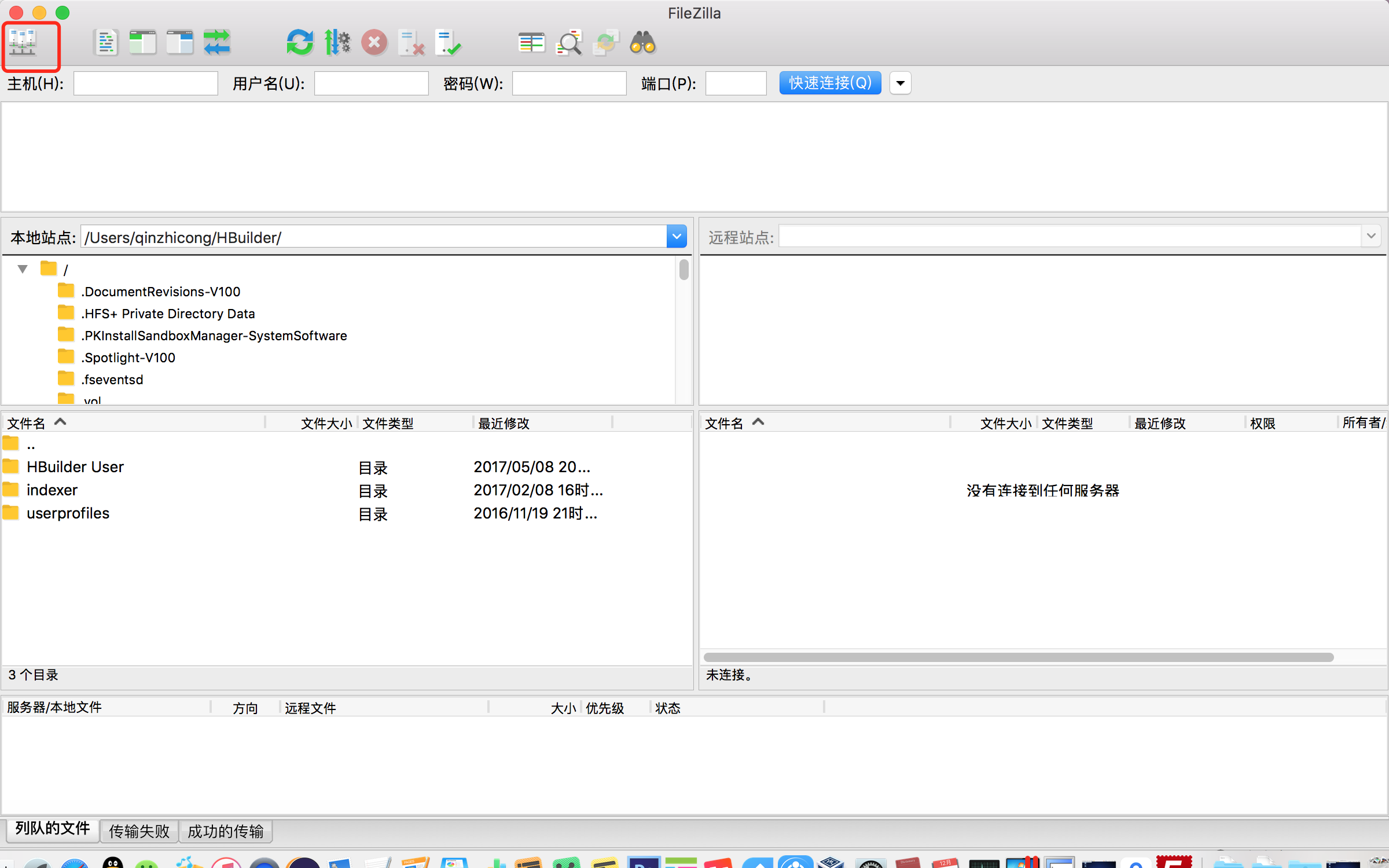Image resolution: width=1389 pixels, height=868 pixels.
Task: Toggle local directory tree display icon
Action: click(143, 43)
